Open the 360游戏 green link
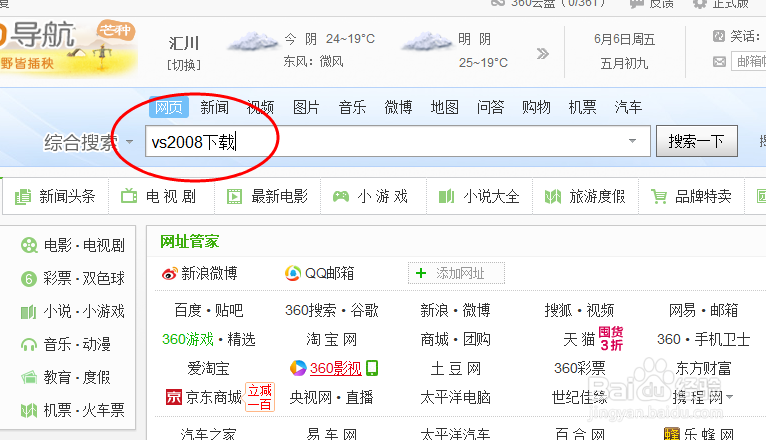The image size is (766, 440). (188, 339)
